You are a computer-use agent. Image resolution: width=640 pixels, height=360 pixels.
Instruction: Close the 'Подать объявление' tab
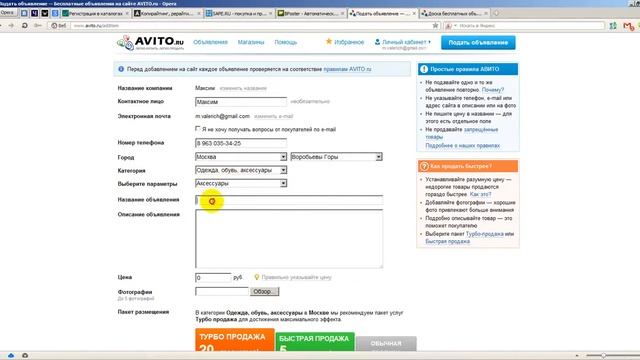[x=414, y=13]
